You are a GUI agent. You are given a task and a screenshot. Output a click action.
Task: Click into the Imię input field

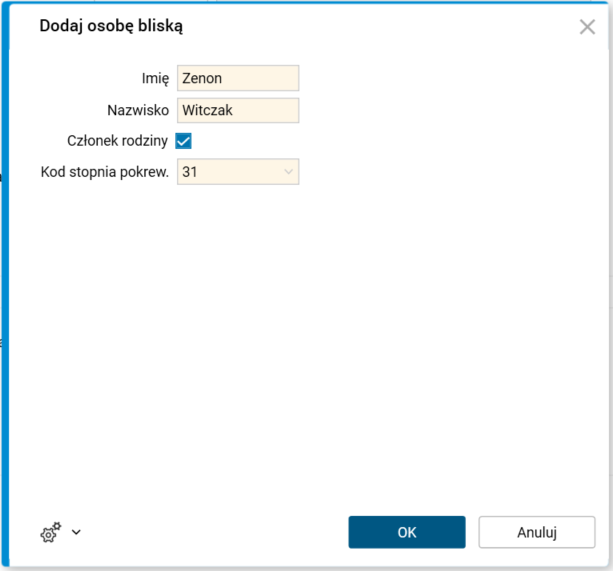[x=238, y=78]
